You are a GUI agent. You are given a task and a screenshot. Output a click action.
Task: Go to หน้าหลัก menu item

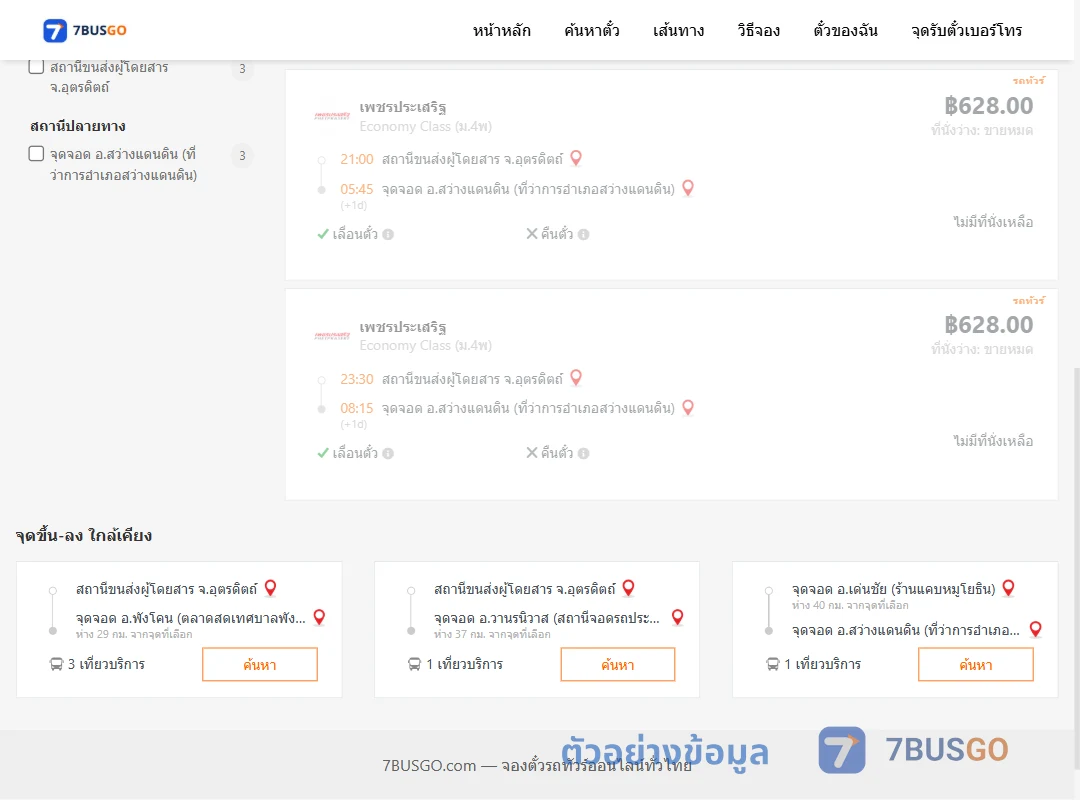[x=501, y=30]
